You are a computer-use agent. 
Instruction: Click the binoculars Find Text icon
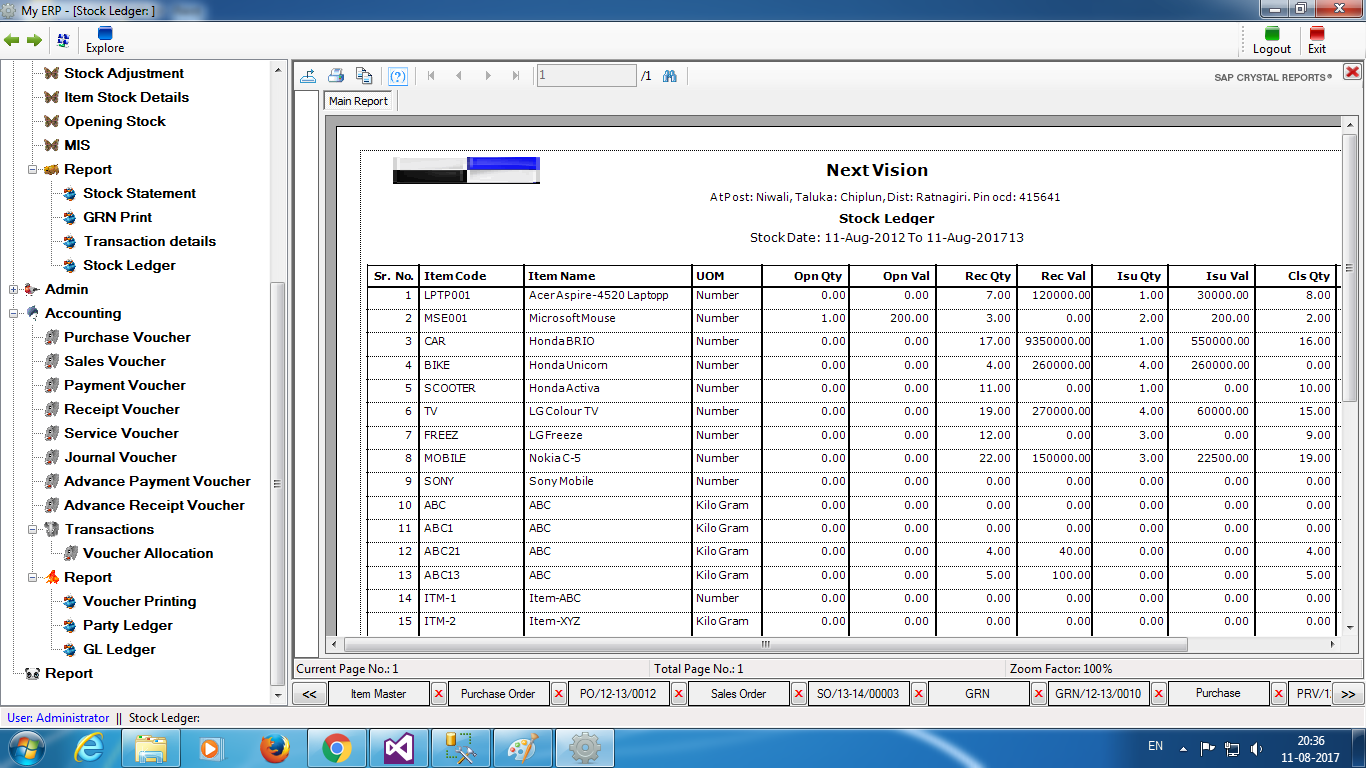[670, 75]
